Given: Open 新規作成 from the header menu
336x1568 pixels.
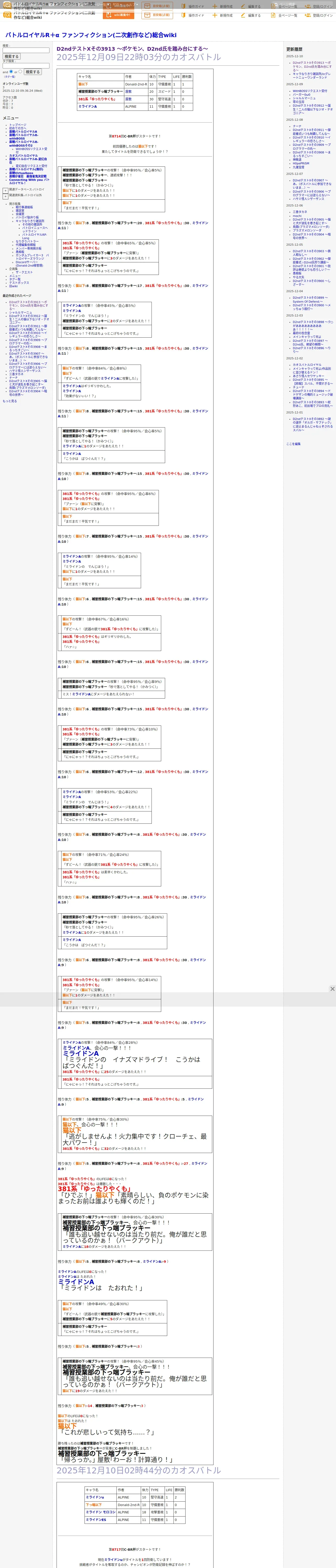Looking at the screenshot, I should (x=223, y=15).
